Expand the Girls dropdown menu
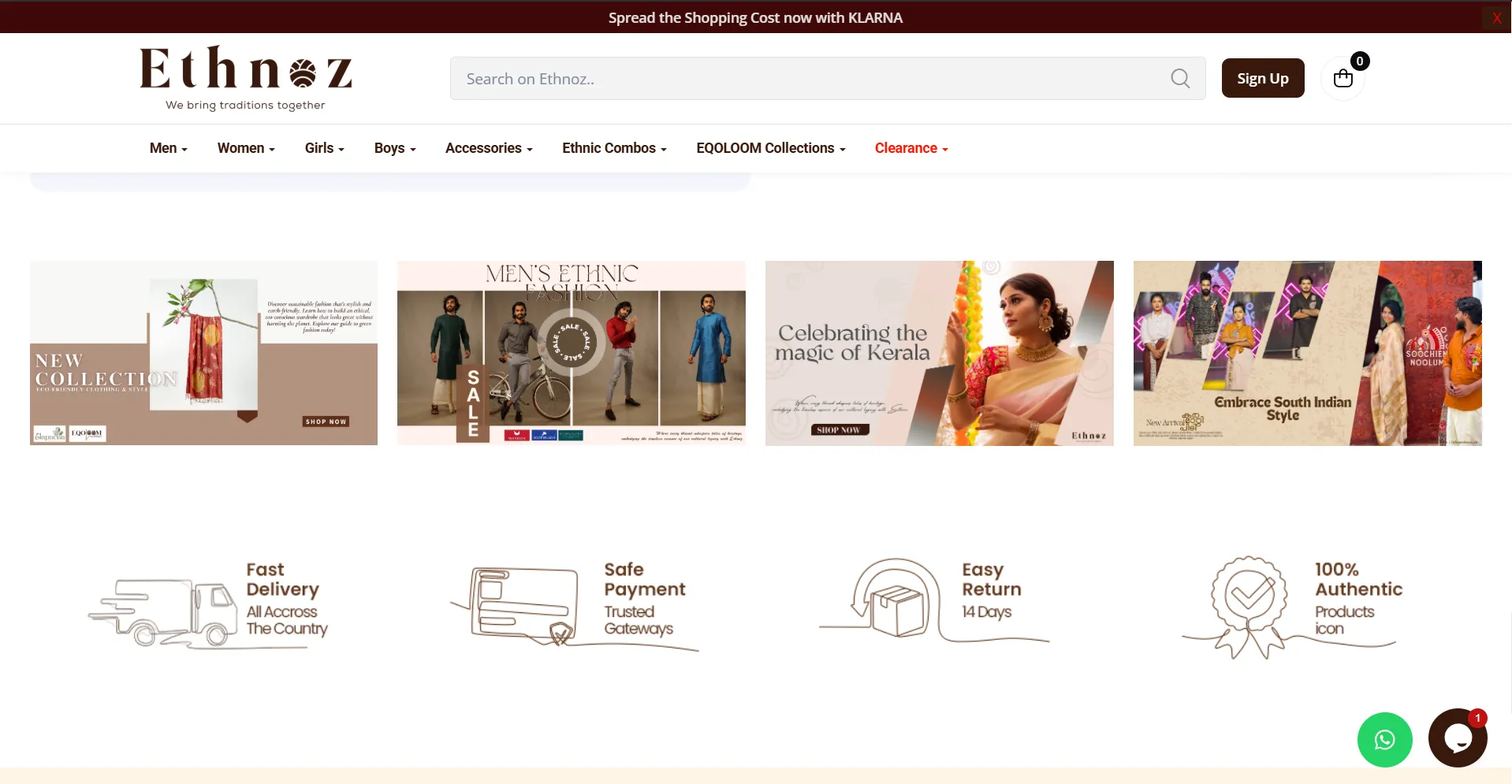 (324, 148)
